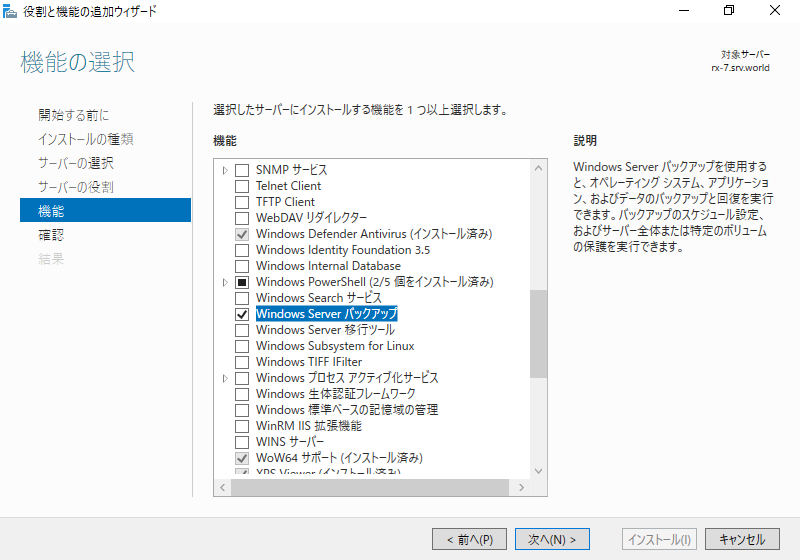This screenshot has height=560, width=800.
Task: Click the vertical scrollbar thumb in features list
Action: pyautogui.click(x=538, y=334)
